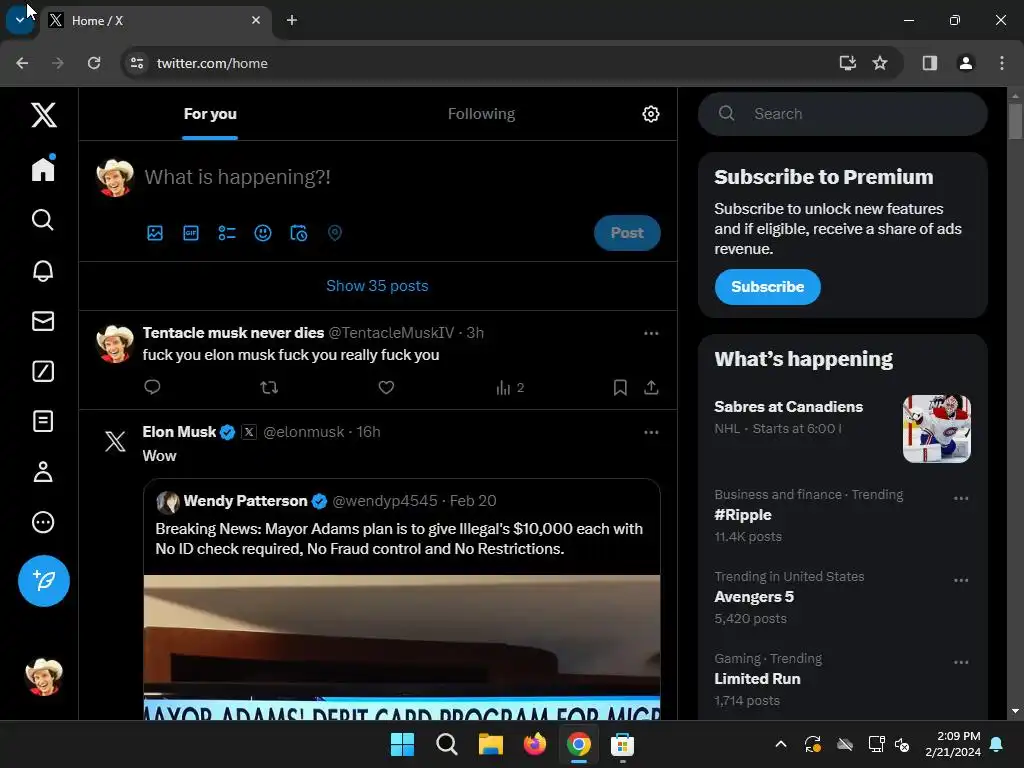Open Messages envelope in sidebar

(x=43, y=321)
